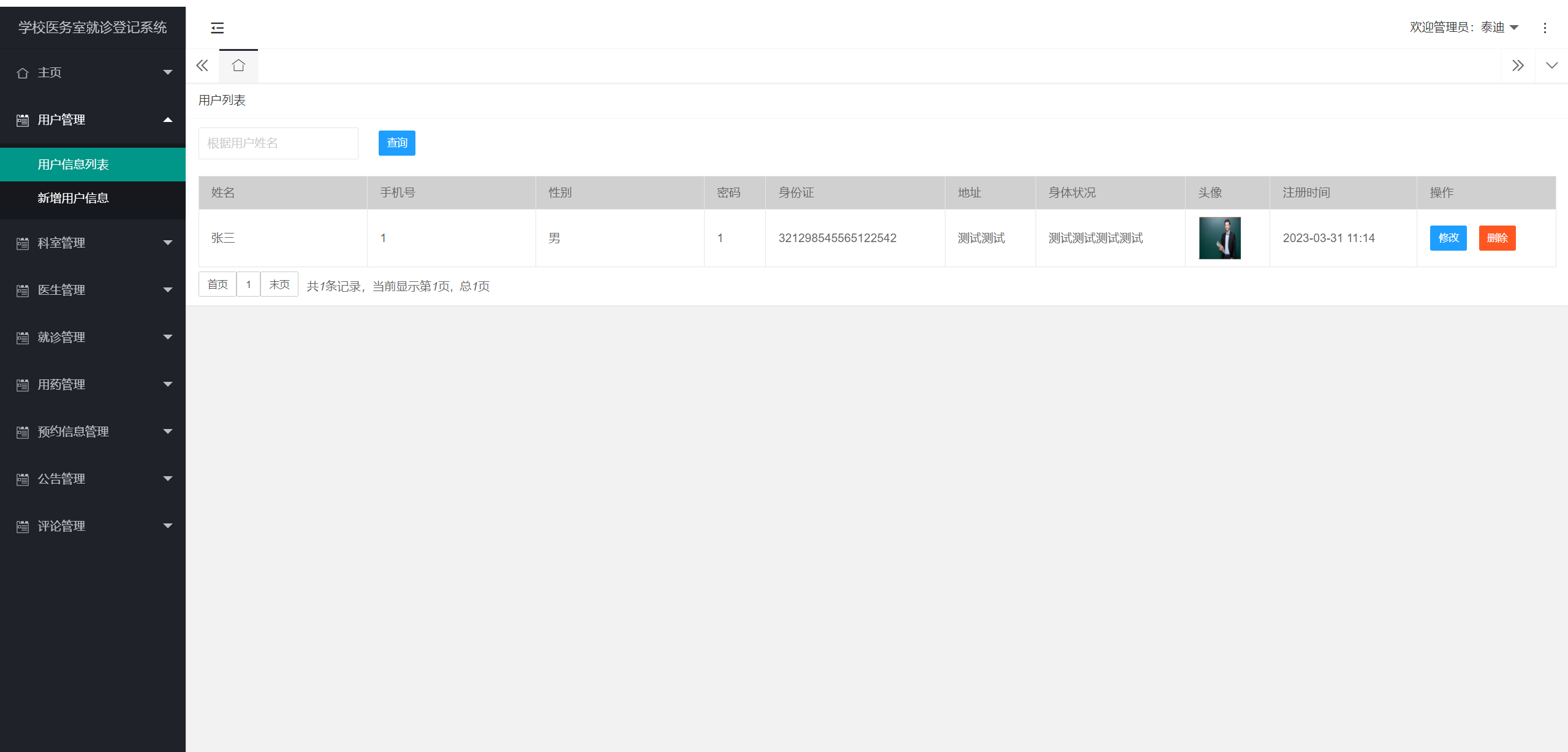Screen dimensions: 1568x752
Task: Click the red 删除 button
Action: [x=1497, y=238]
